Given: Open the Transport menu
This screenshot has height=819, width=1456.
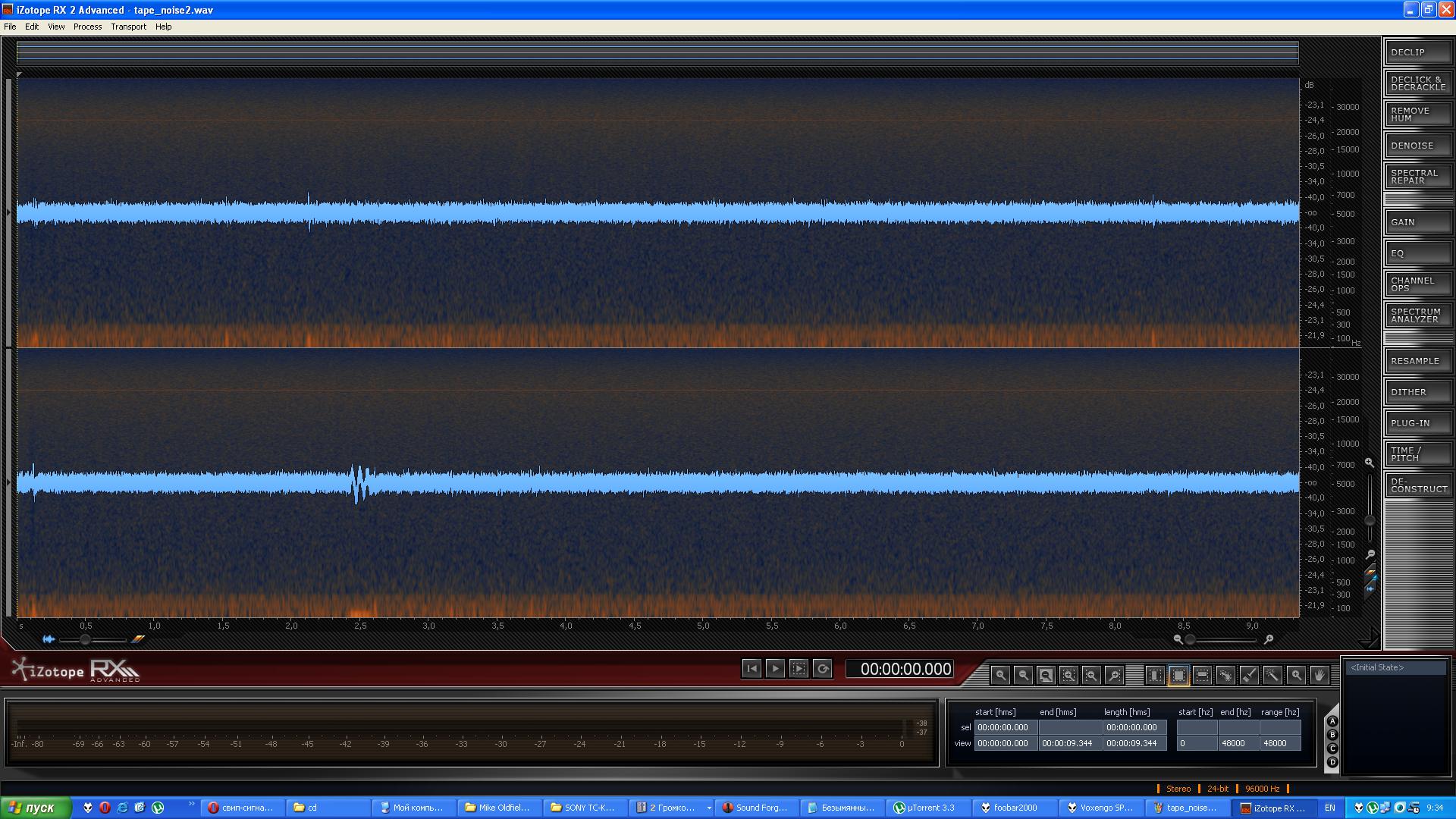Looking at the screenshot, I should point(128,27).
